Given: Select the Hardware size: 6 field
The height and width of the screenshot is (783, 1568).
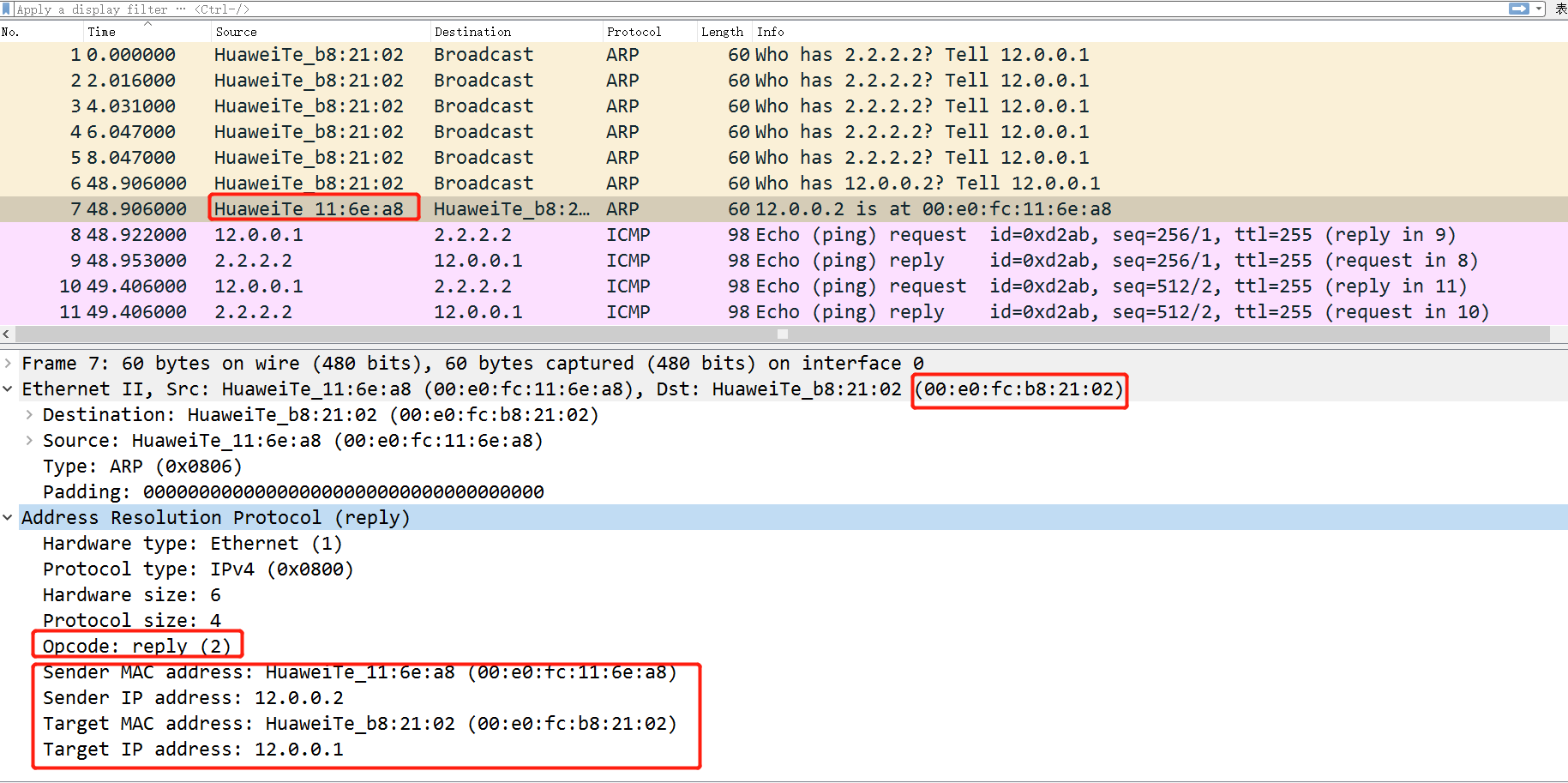Looking at the screenshot, I should tap(132, 595).
